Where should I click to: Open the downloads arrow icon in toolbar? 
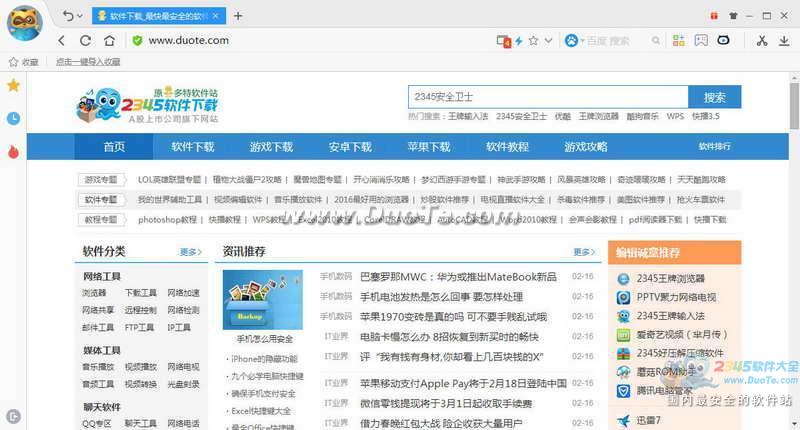(784, 41)
